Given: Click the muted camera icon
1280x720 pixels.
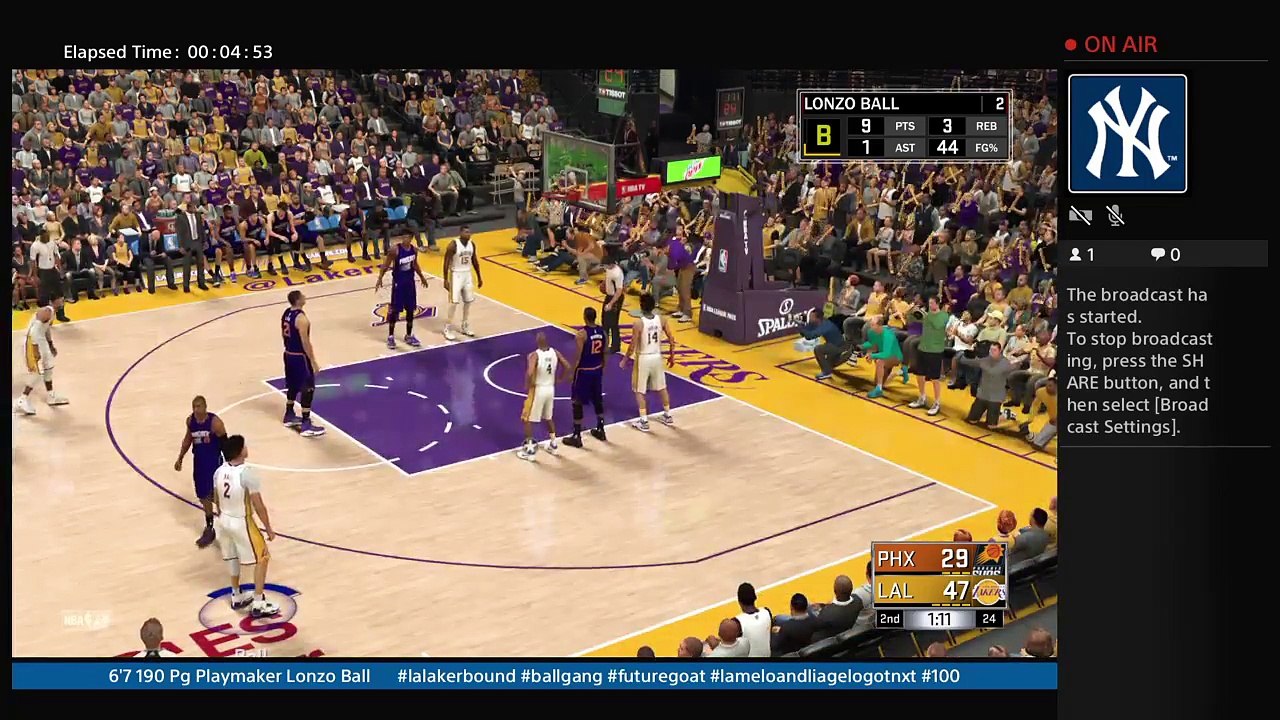Looking at the screenshot, I should point(1080,215).
